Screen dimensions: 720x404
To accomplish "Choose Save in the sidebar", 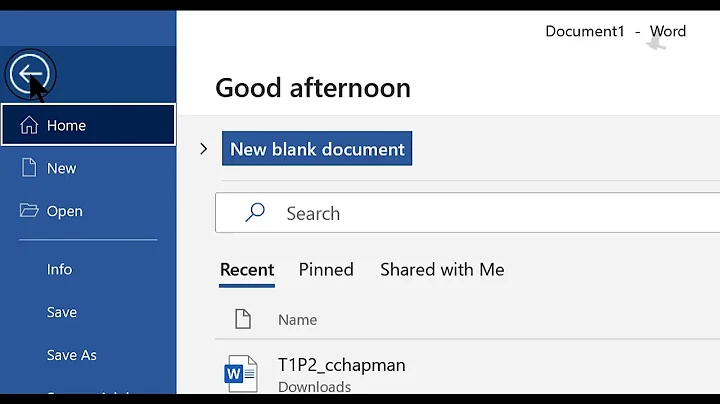I will click(x=88, y=312).
